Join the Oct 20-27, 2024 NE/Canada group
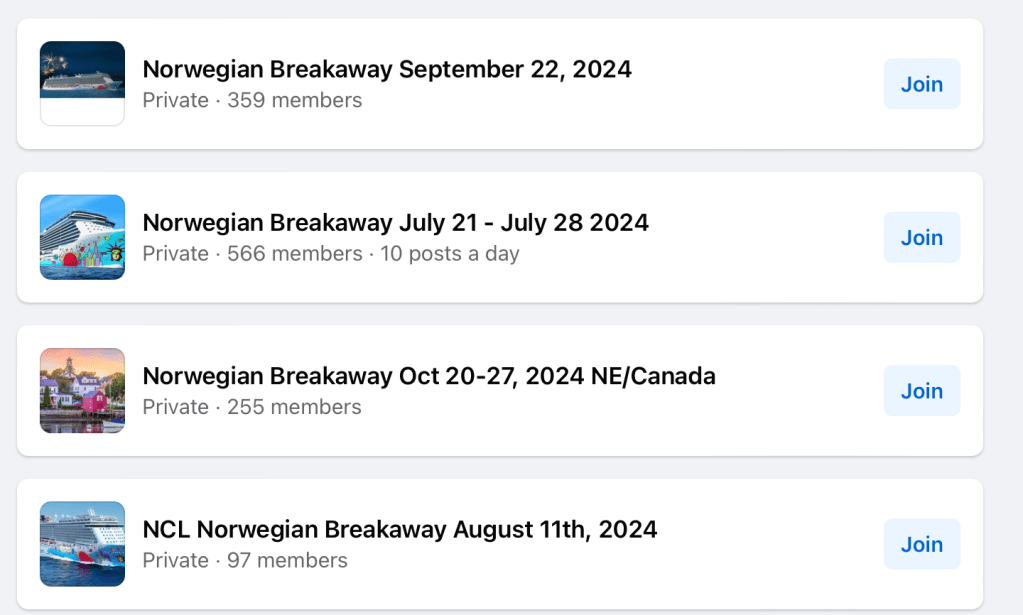Image resolution: width=1023 pixels, height=615 pixels. 921,391
